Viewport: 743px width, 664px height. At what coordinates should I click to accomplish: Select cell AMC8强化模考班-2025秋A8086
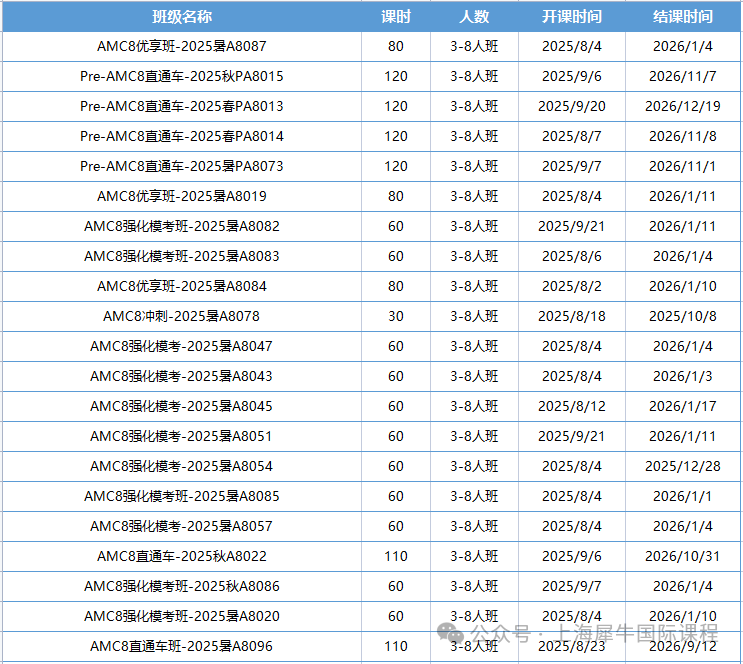pos(182,586)
